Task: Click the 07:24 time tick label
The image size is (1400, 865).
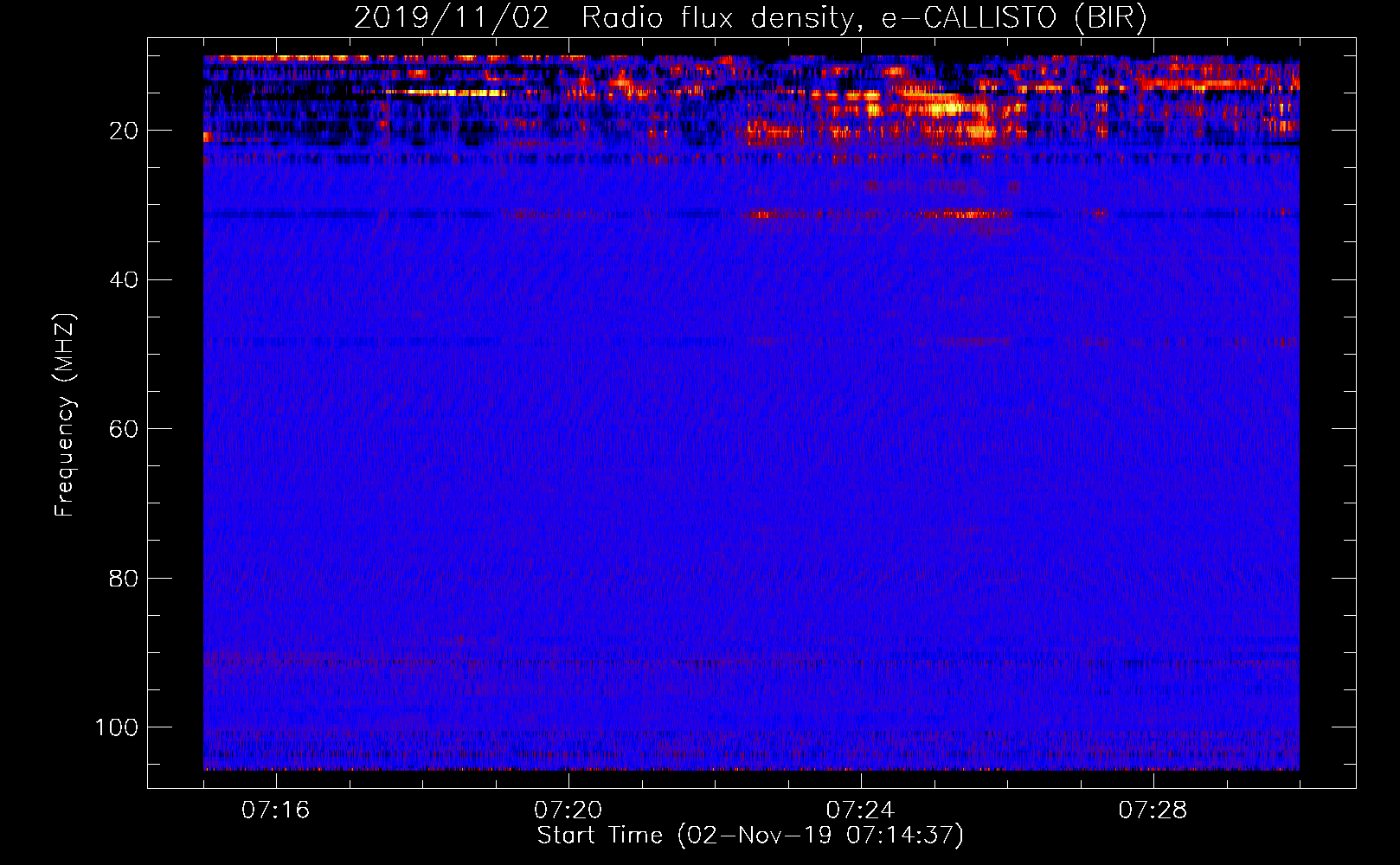Action: coord(861,810)
